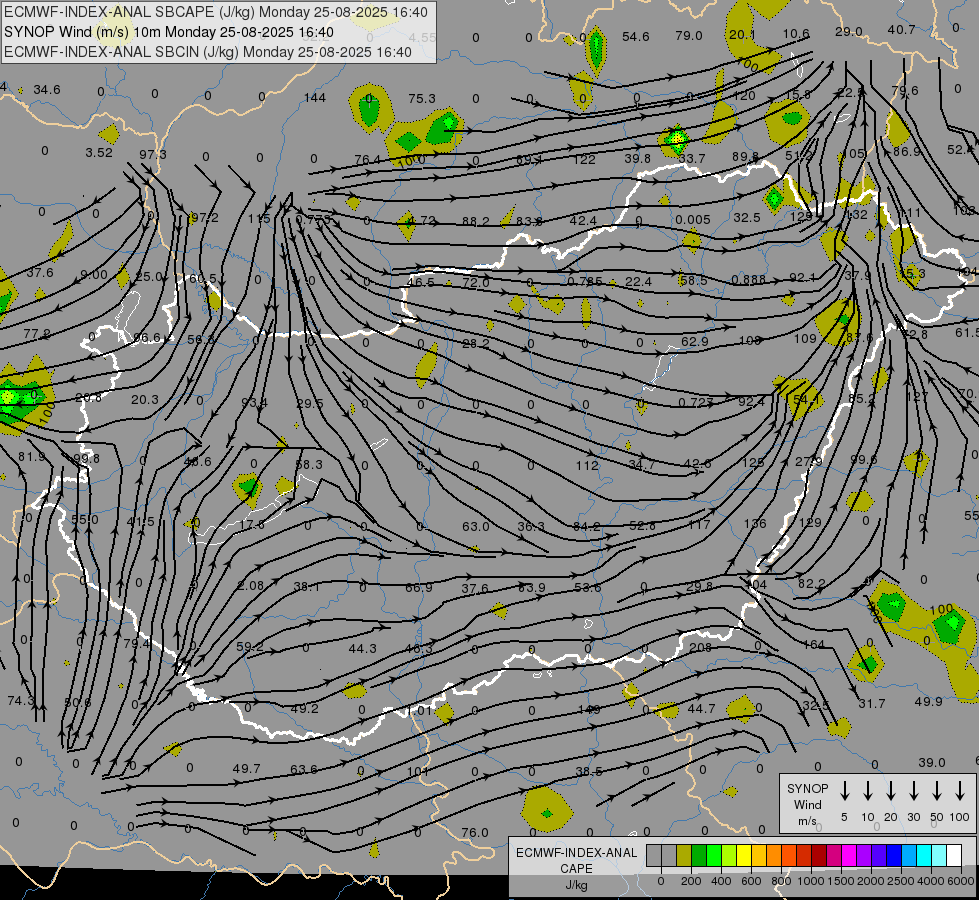Click the map value '29.5'
This screenshot has height=900, width=979.
point(310,403)
